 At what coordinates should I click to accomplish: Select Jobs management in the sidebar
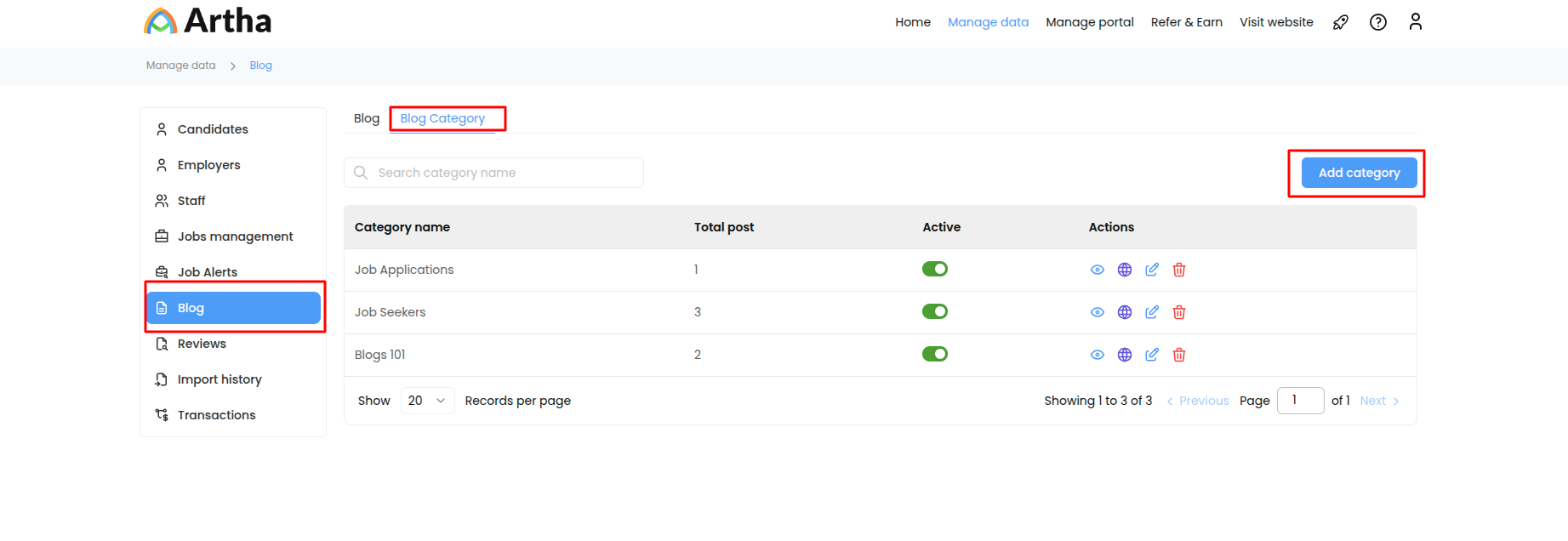coord(235,236)
